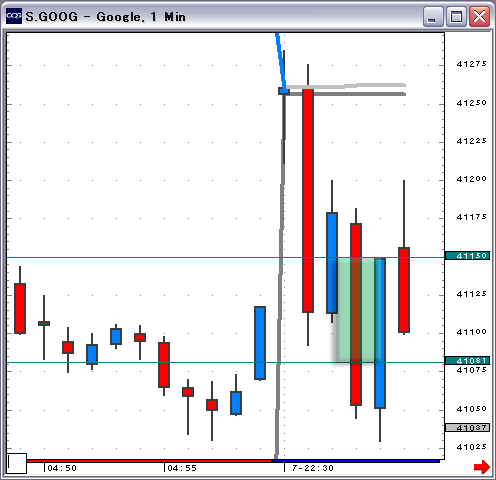This screenshot has width=496, height=480.
Task: Click the blue session bar on time axis
Action: [356, 461]
